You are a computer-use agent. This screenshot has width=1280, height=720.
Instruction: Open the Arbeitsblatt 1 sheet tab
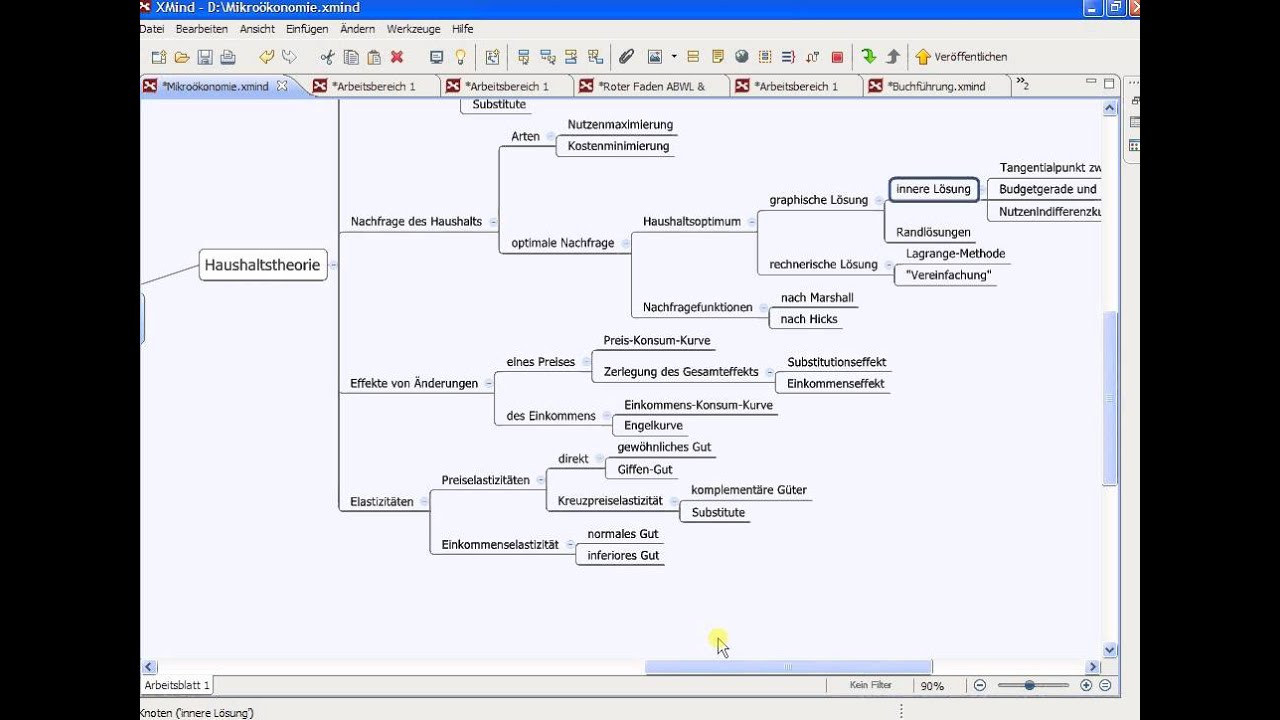[177, 685]
